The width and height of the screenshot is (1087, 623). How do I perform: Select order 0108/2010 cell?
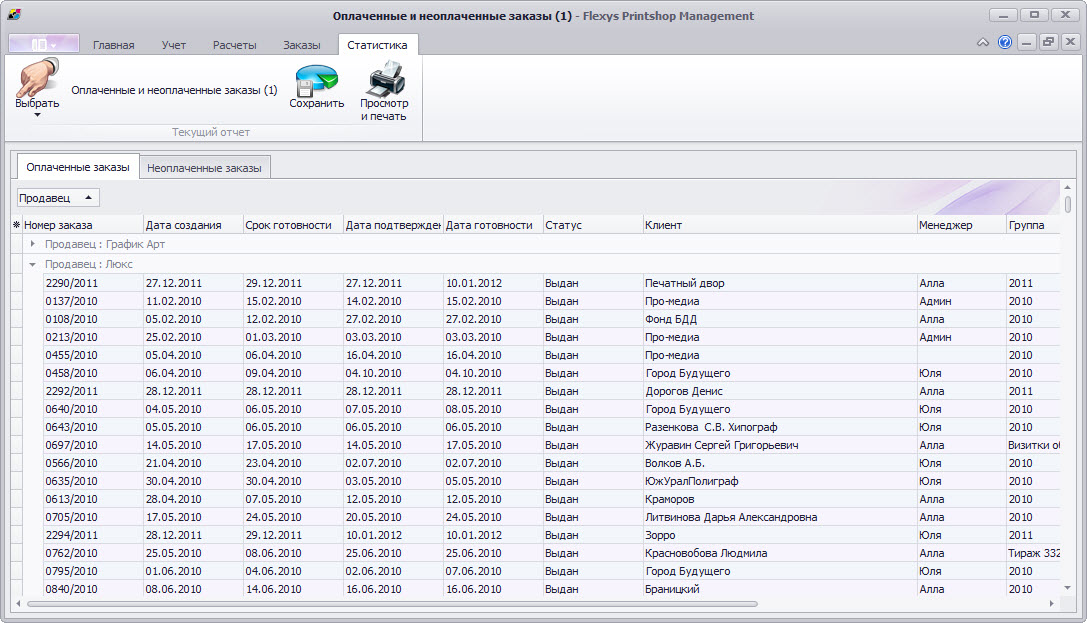(93, 319)
